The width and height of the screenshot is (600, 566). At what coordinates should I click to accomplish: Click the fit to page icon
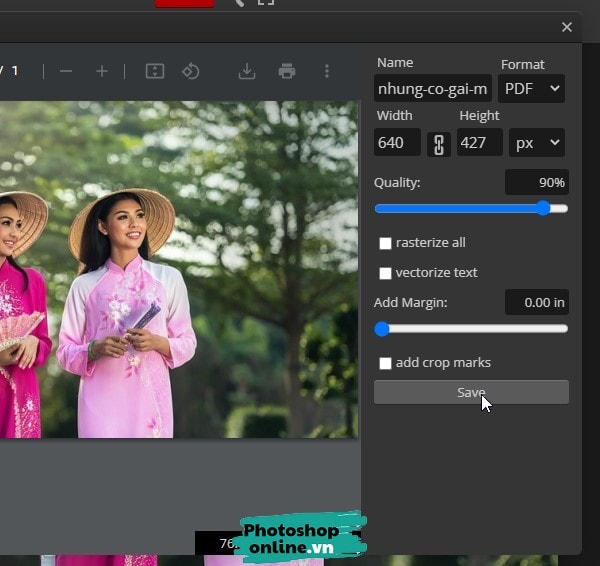pos(154,71)
